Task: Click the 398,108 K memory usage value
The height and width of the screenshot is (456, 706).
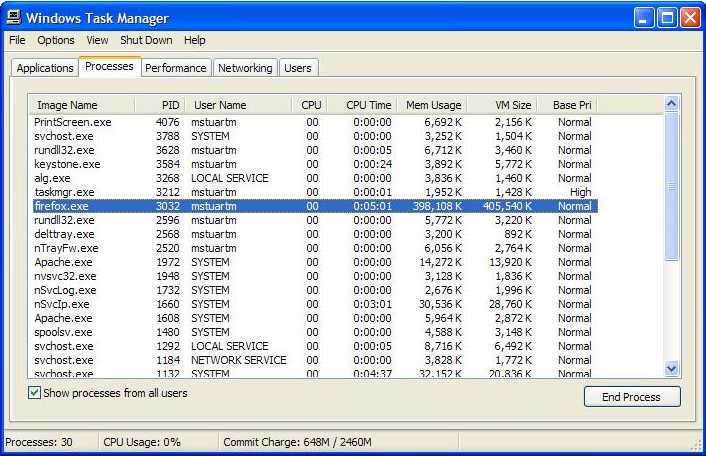Action: click(x=437, y=206)
